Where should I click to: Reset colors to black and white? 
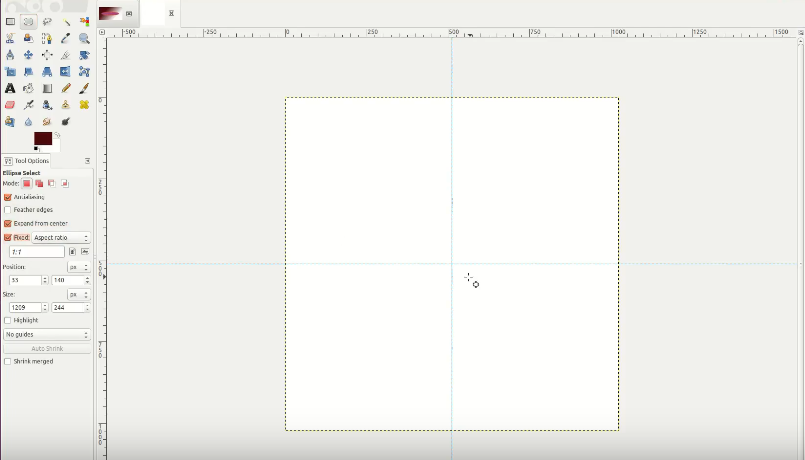(36, 149)
